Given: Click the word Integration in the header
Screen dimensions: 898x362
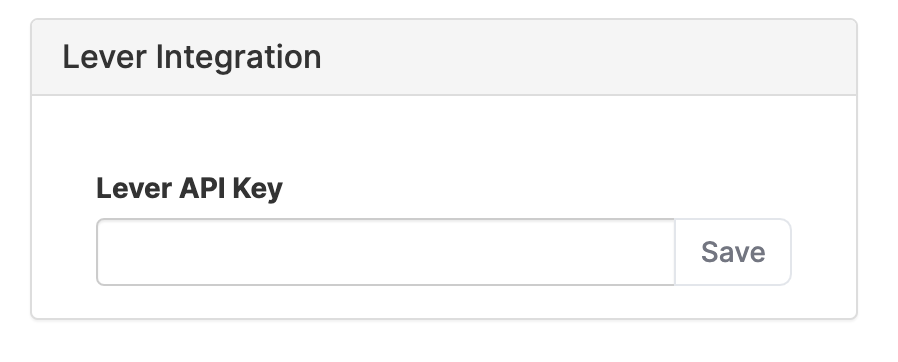Looking at the screenshot, I should coord(238,58).
